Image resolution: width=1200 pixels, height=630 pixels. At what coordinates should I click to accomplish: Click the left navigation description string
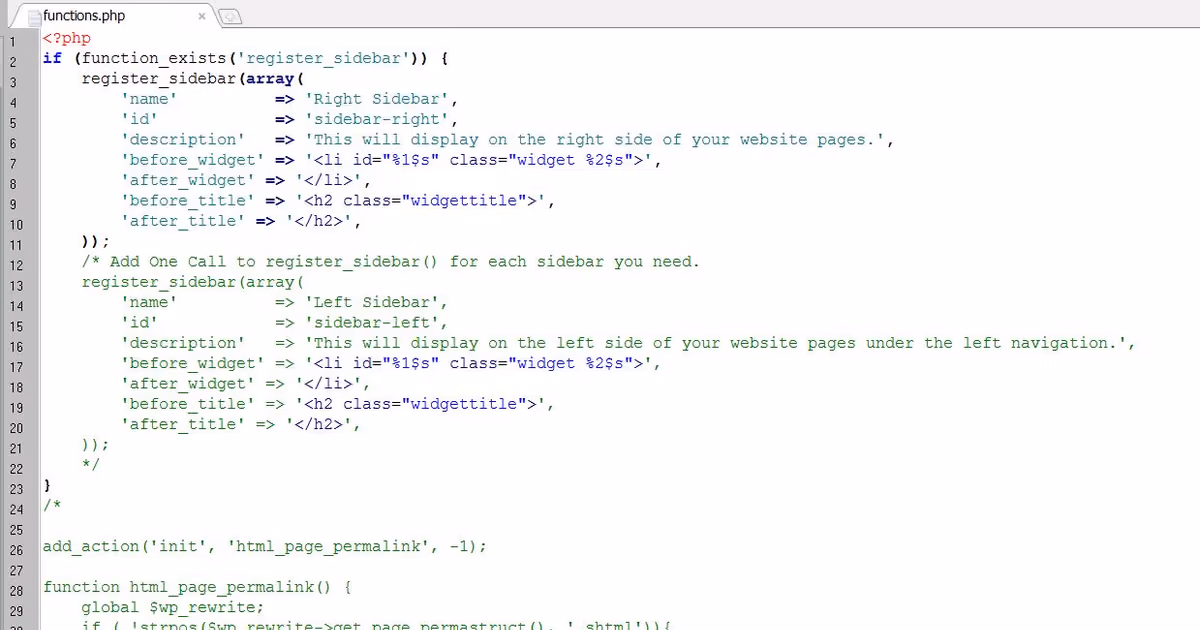[x=715, y=343]
